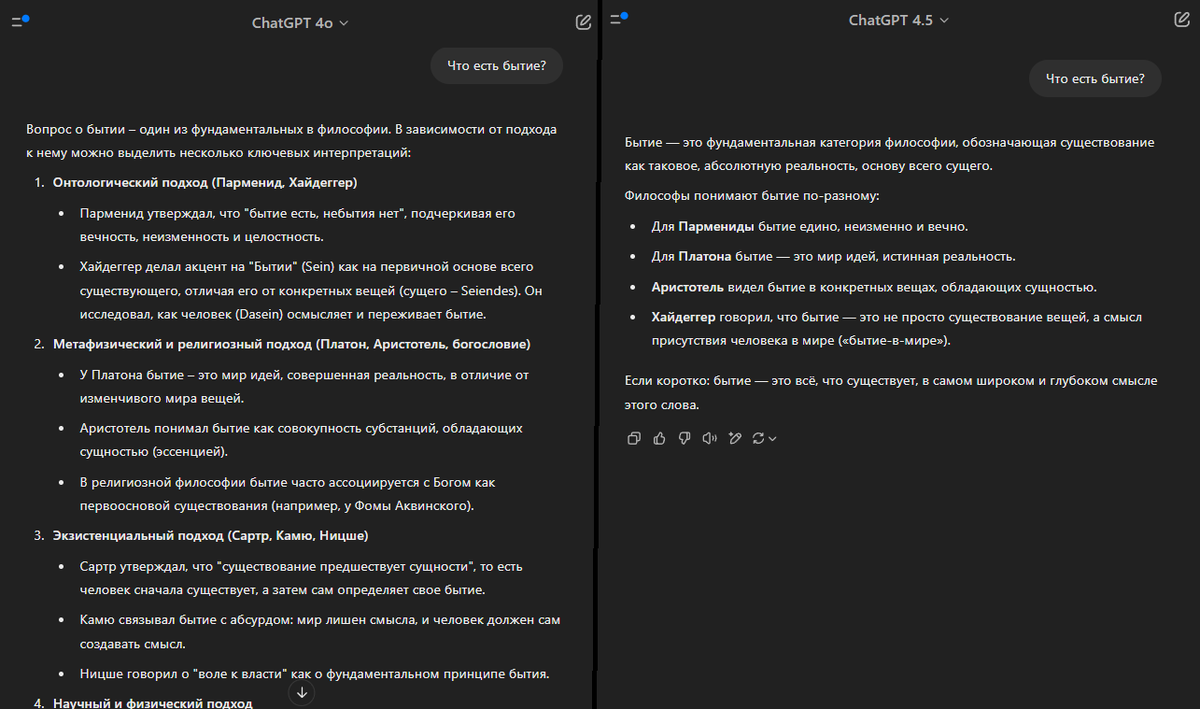Click paragraph 'Бытие — это фундаментальная категория'
The height and width of the screenshot is (709, 1200).
890,154
